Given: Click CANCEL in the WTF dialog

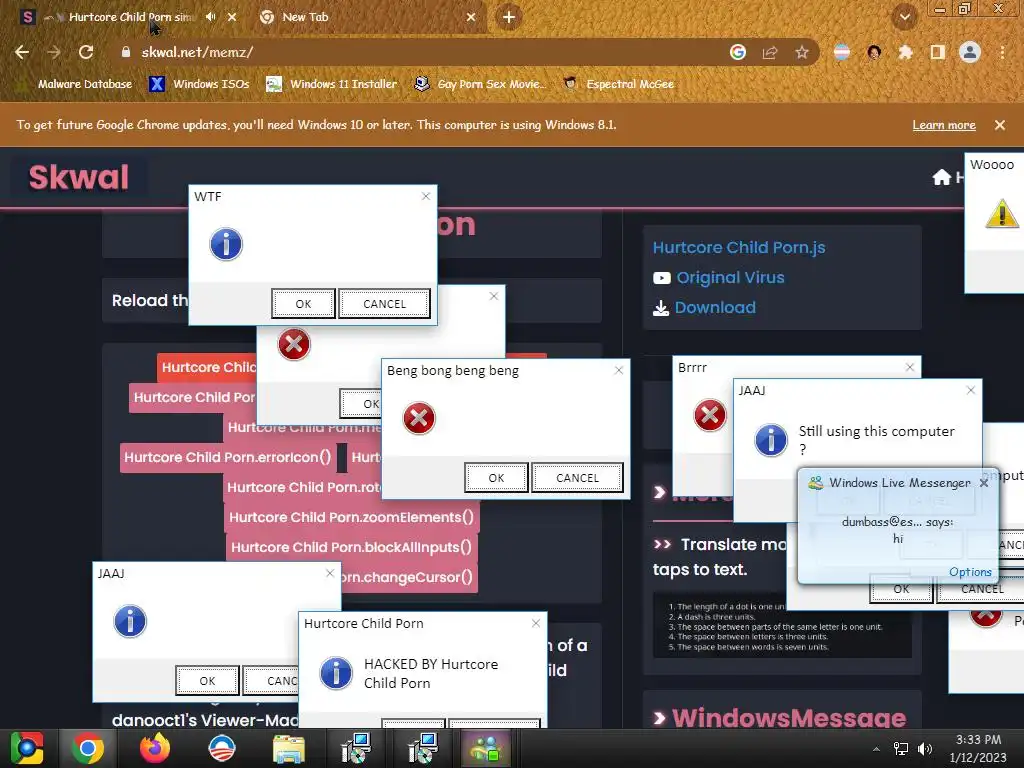Looking at the screenshot, I should pos(385,304).
